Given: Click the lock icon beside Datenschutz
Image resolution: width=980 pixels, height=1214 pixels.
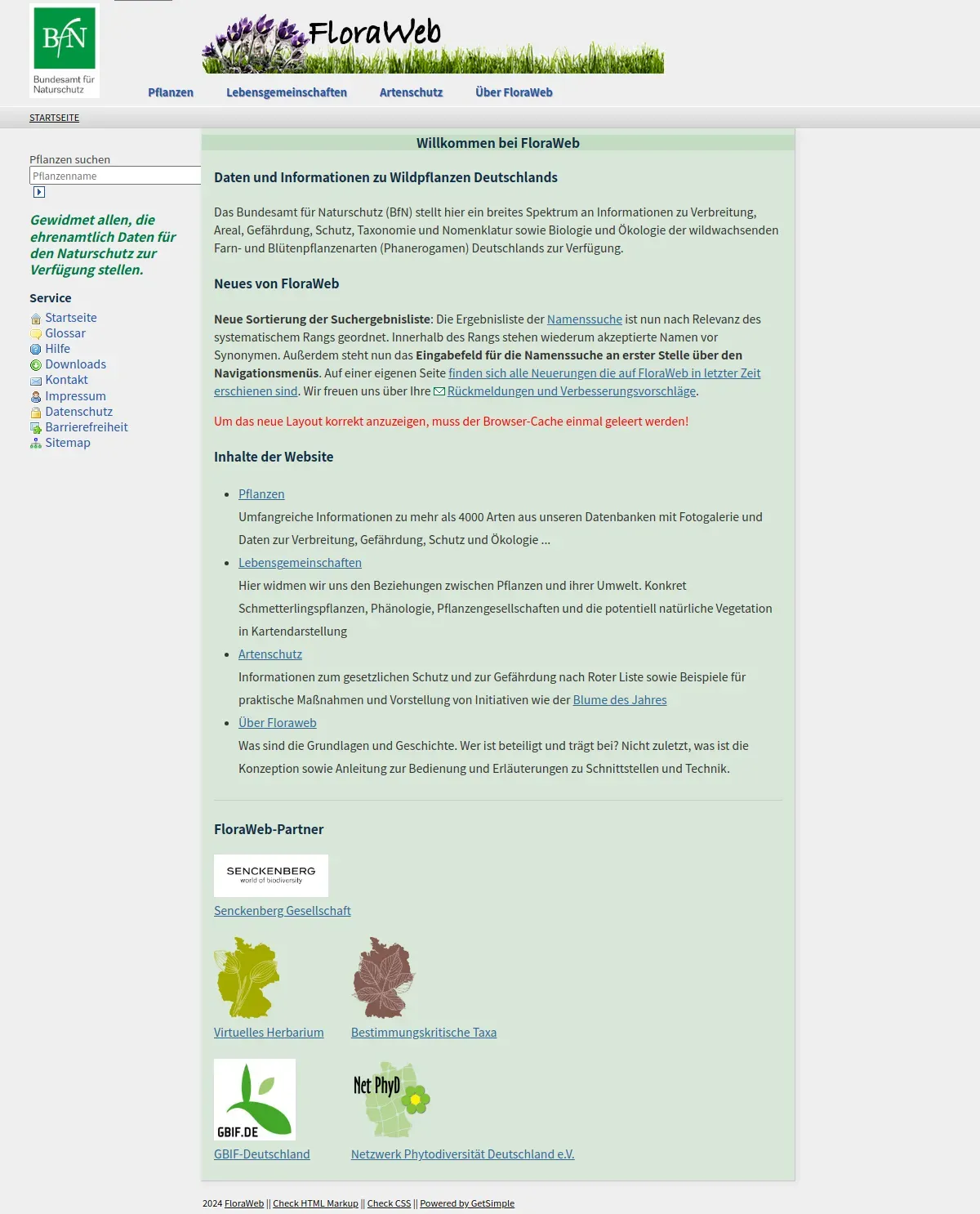Looking at the screenshot, I should (35, 413).
